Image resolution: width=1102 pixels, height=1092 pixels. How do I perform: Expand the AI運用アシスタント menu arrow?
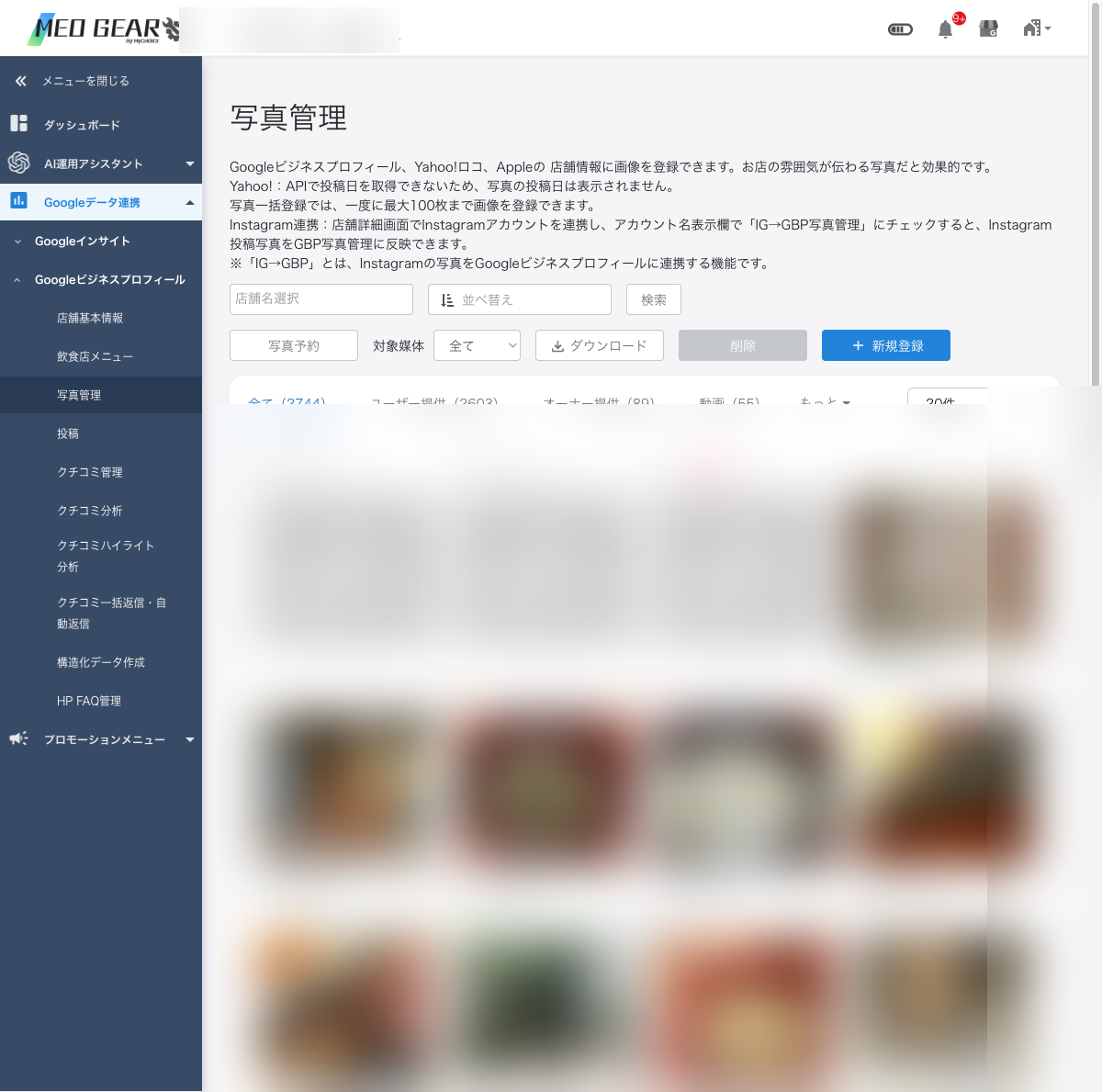(190, 163)
